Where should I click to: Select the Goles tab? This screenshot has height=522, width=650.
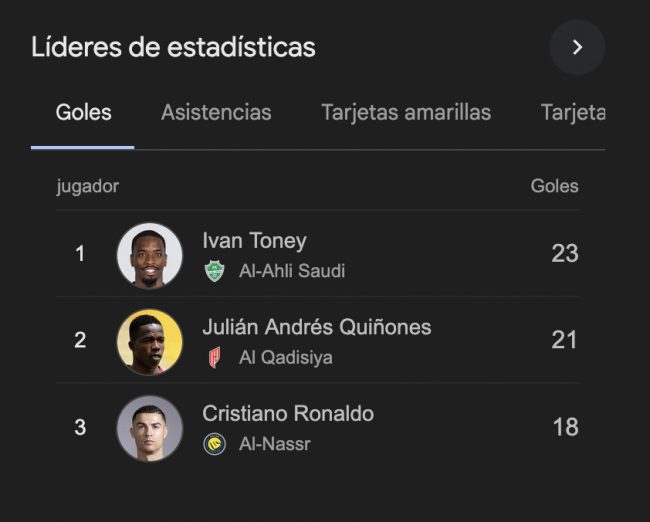tap(83, 112)
